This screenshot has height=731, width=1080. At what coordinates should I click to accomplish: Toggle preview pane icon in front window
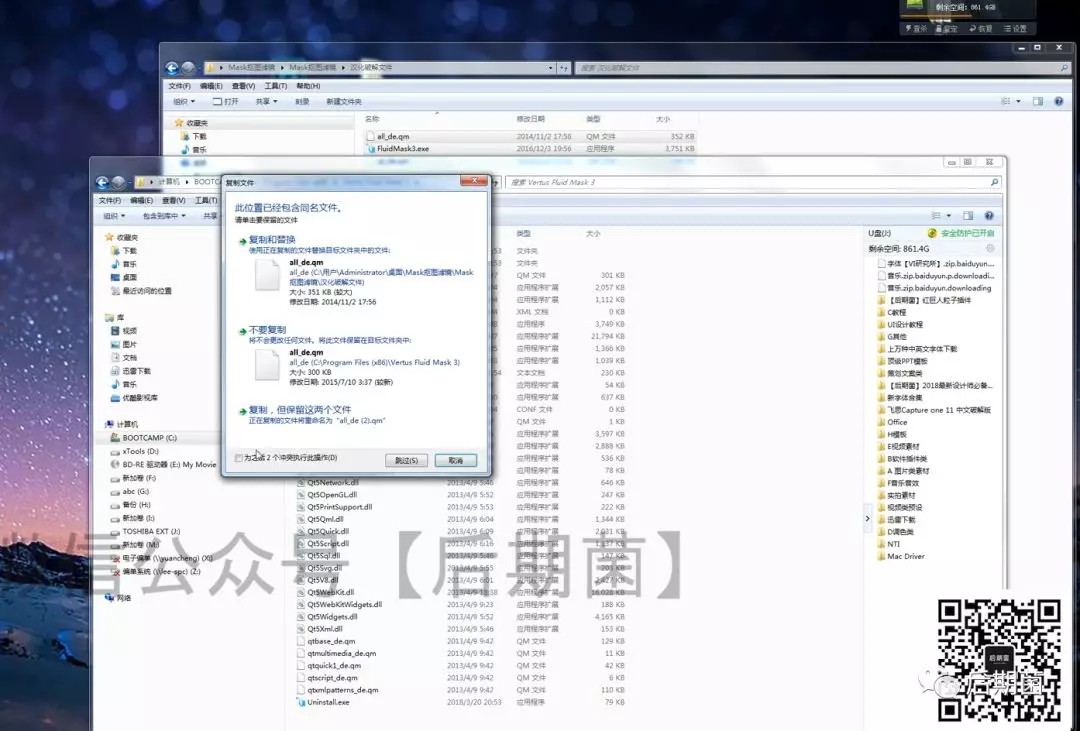click(968, 216)
